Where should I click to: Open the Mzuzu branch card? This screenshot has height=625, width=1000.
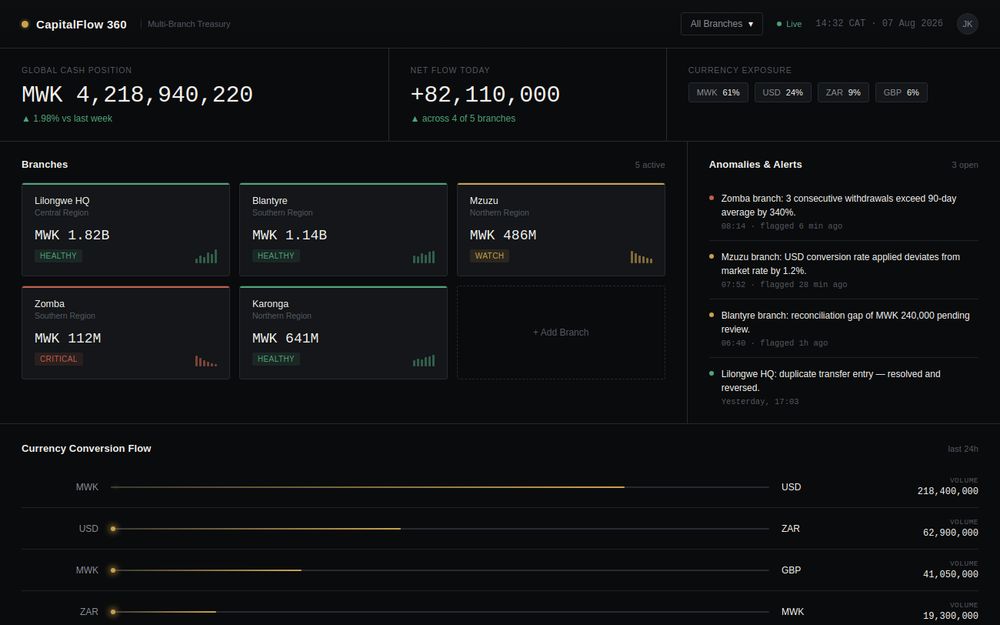[561, 230]
